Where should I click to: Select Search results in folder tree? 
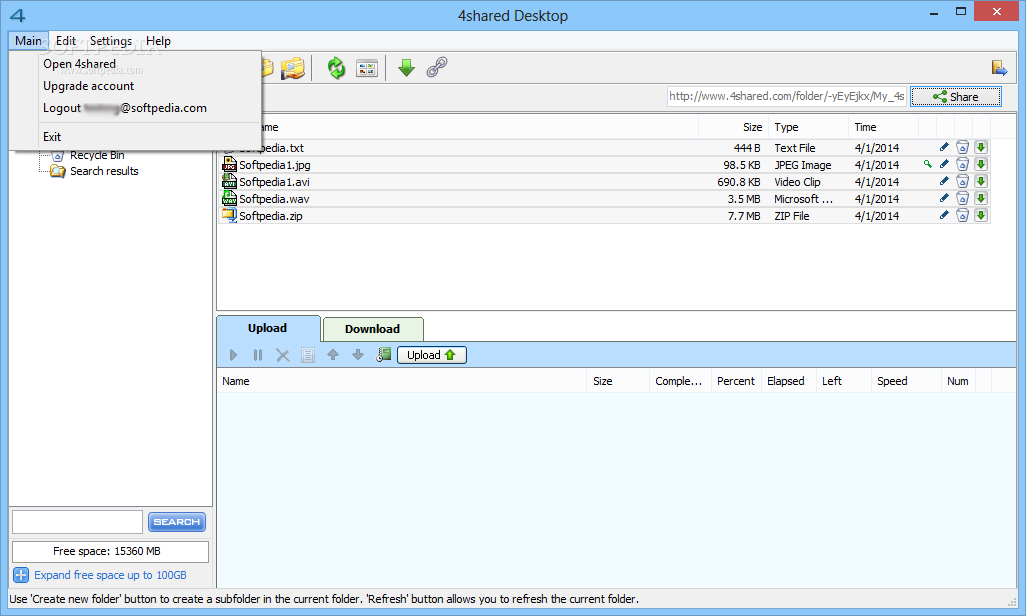tap(104, 171)
